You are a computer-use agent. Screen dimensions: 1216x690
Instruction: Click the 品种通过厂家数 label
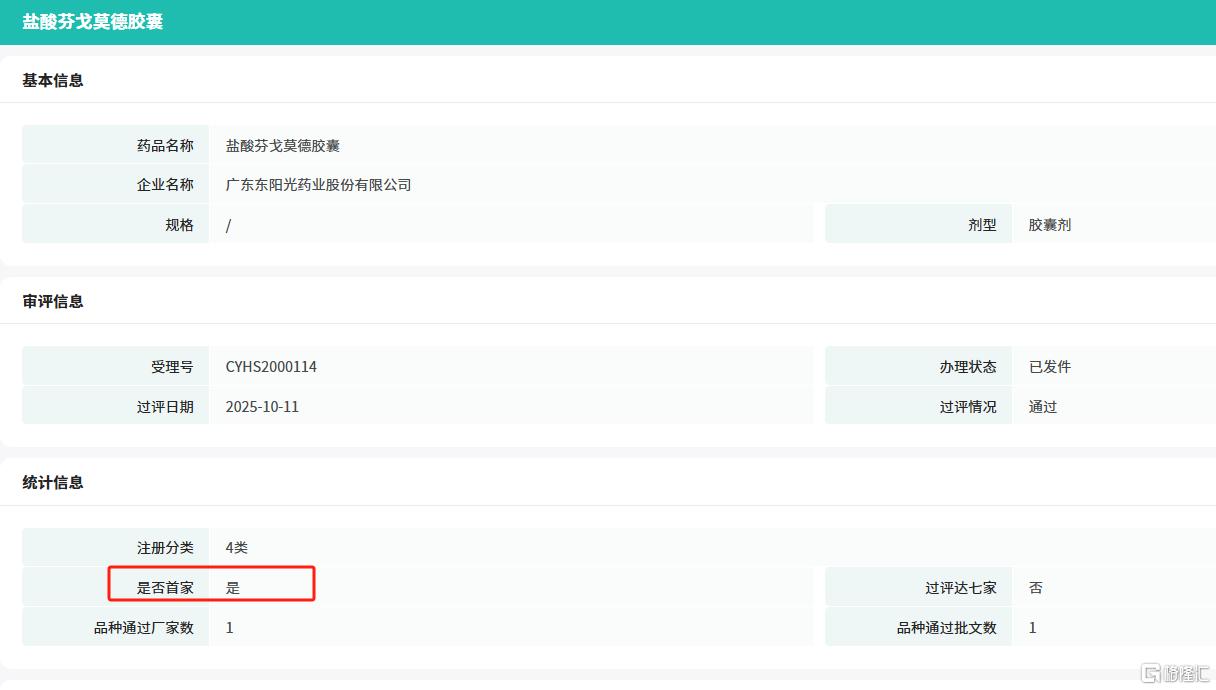[143, 628]
